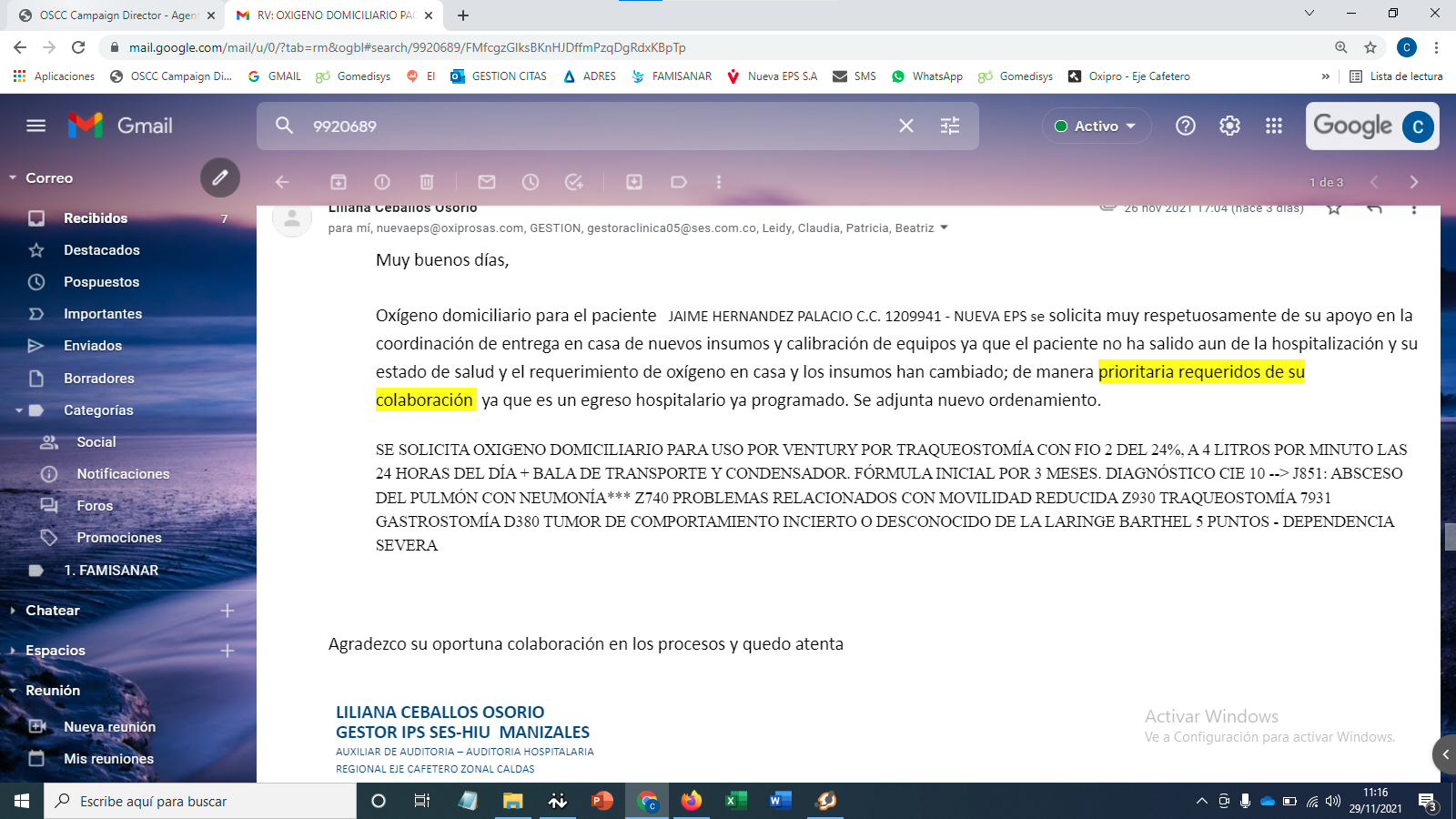Open Excel from the taskbar
This screenshot has height=819, width=1456.
pos(735,801)
